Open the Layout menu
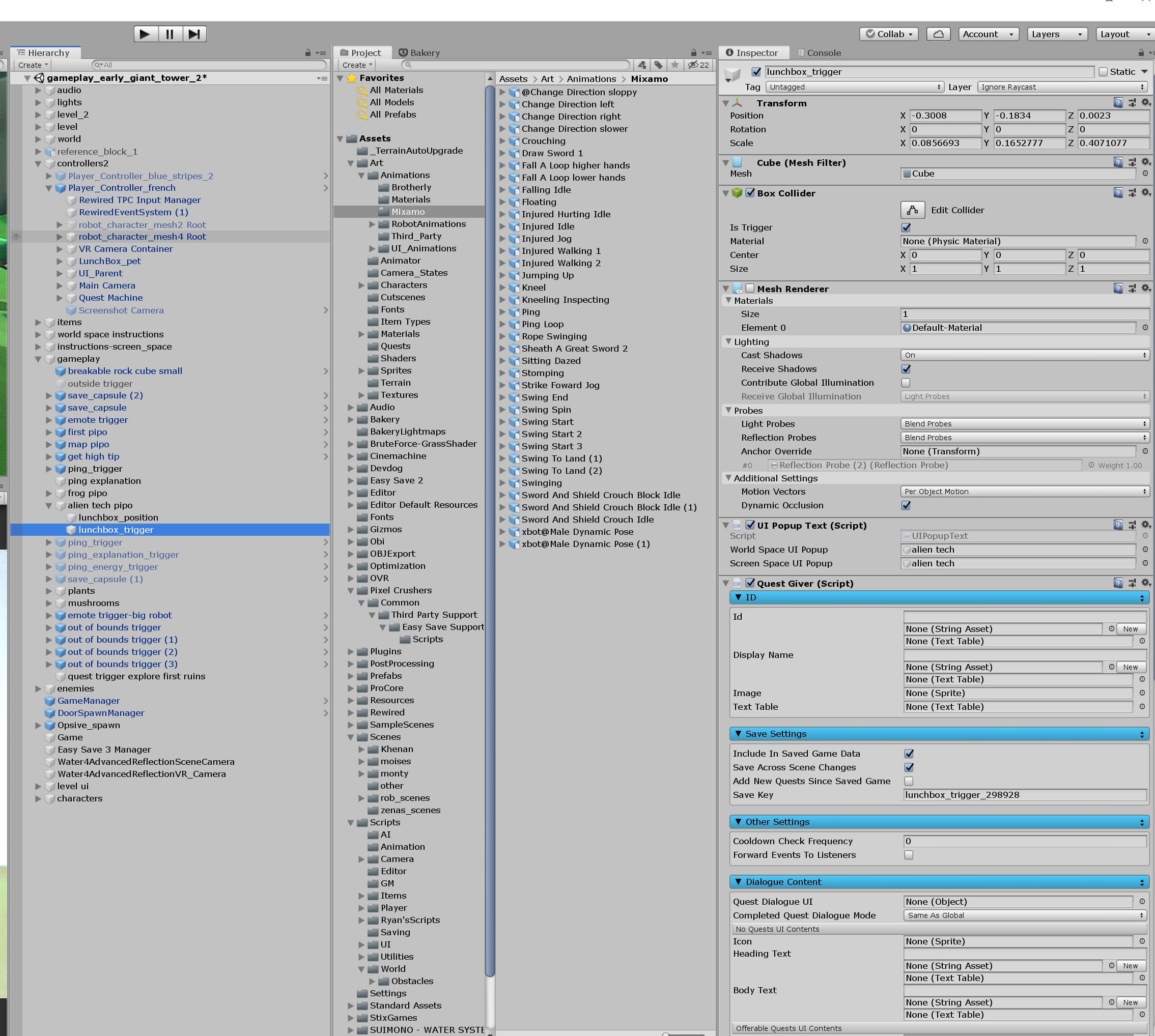1155x1036 pixels. click(1125, 34)
